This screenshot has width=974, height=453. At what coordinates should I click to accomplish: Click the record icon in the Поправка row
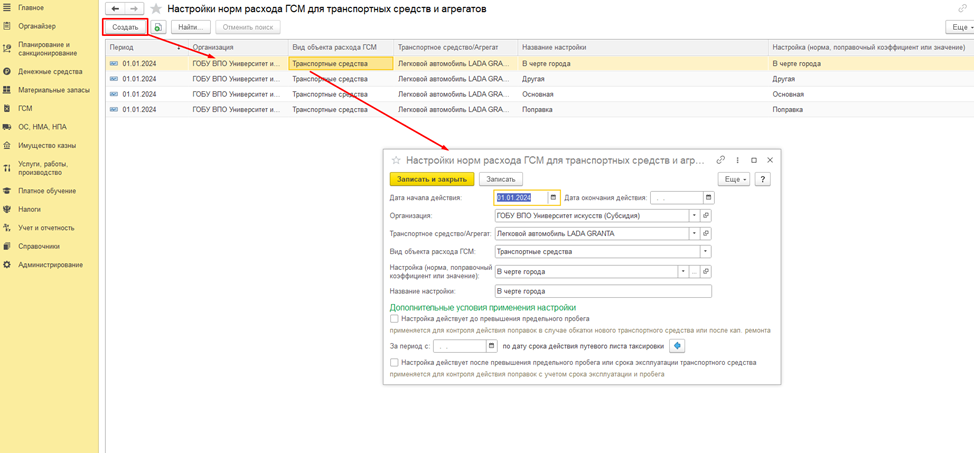tap(114, 109)
